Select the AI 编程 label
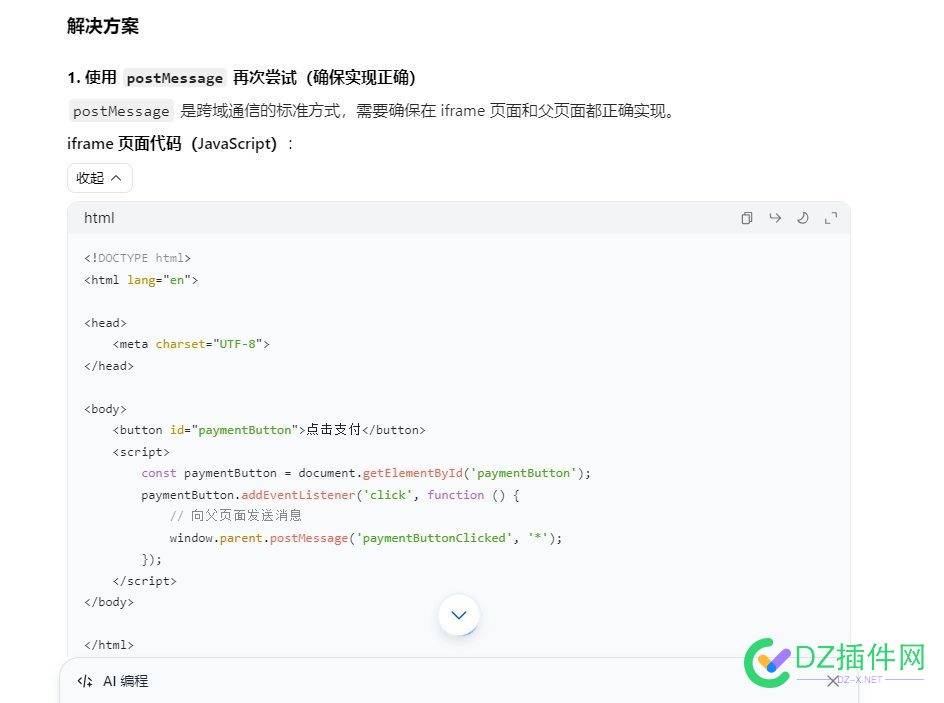 coord(125,681)
